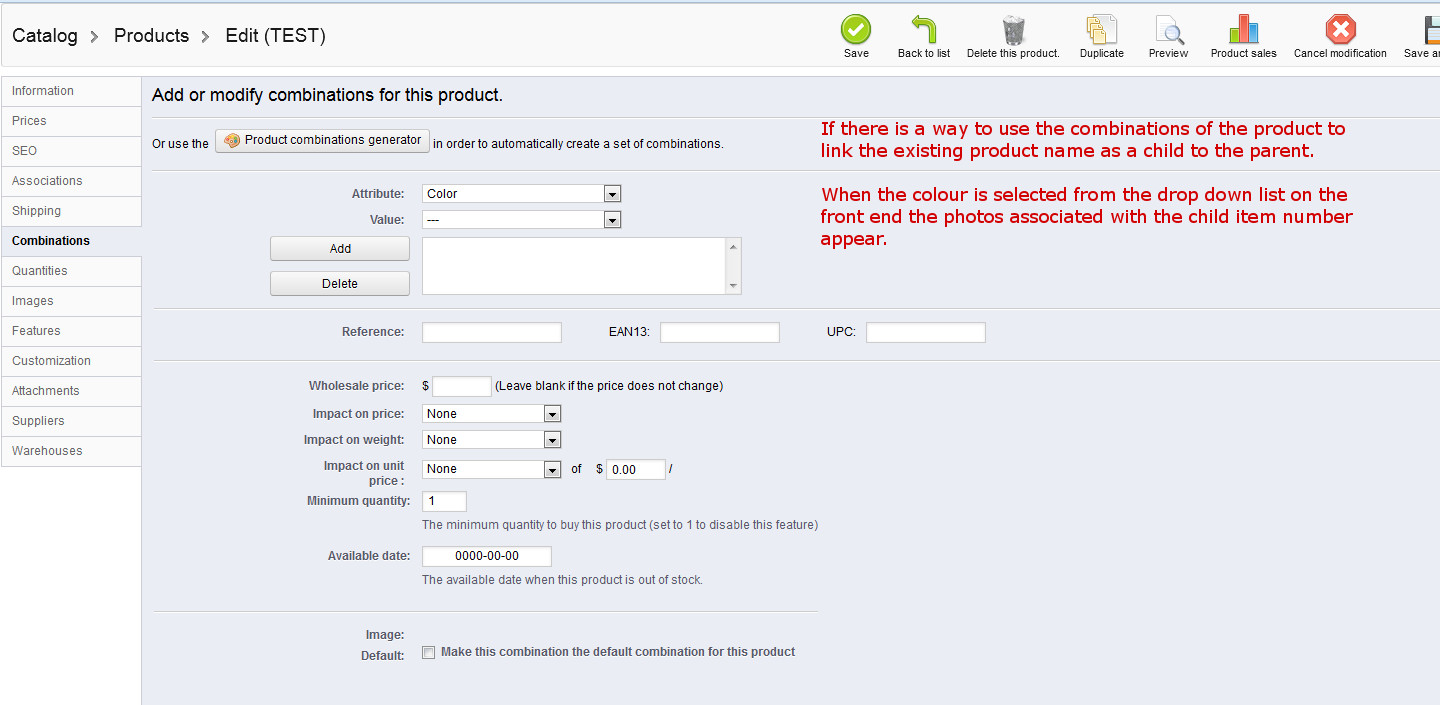Launch the Product combinations generator
1440x705 pixels.
click(322, 141)
